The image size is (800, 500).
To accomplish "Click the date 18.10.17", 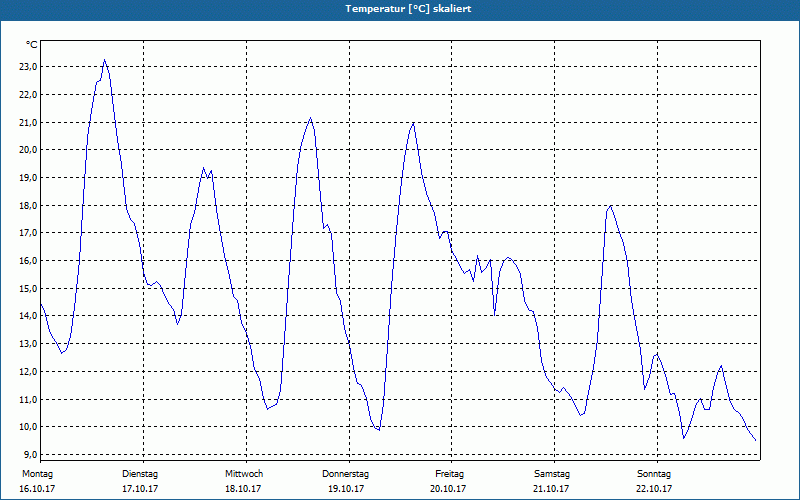I will pyautogui.click(x=243, y=489).
